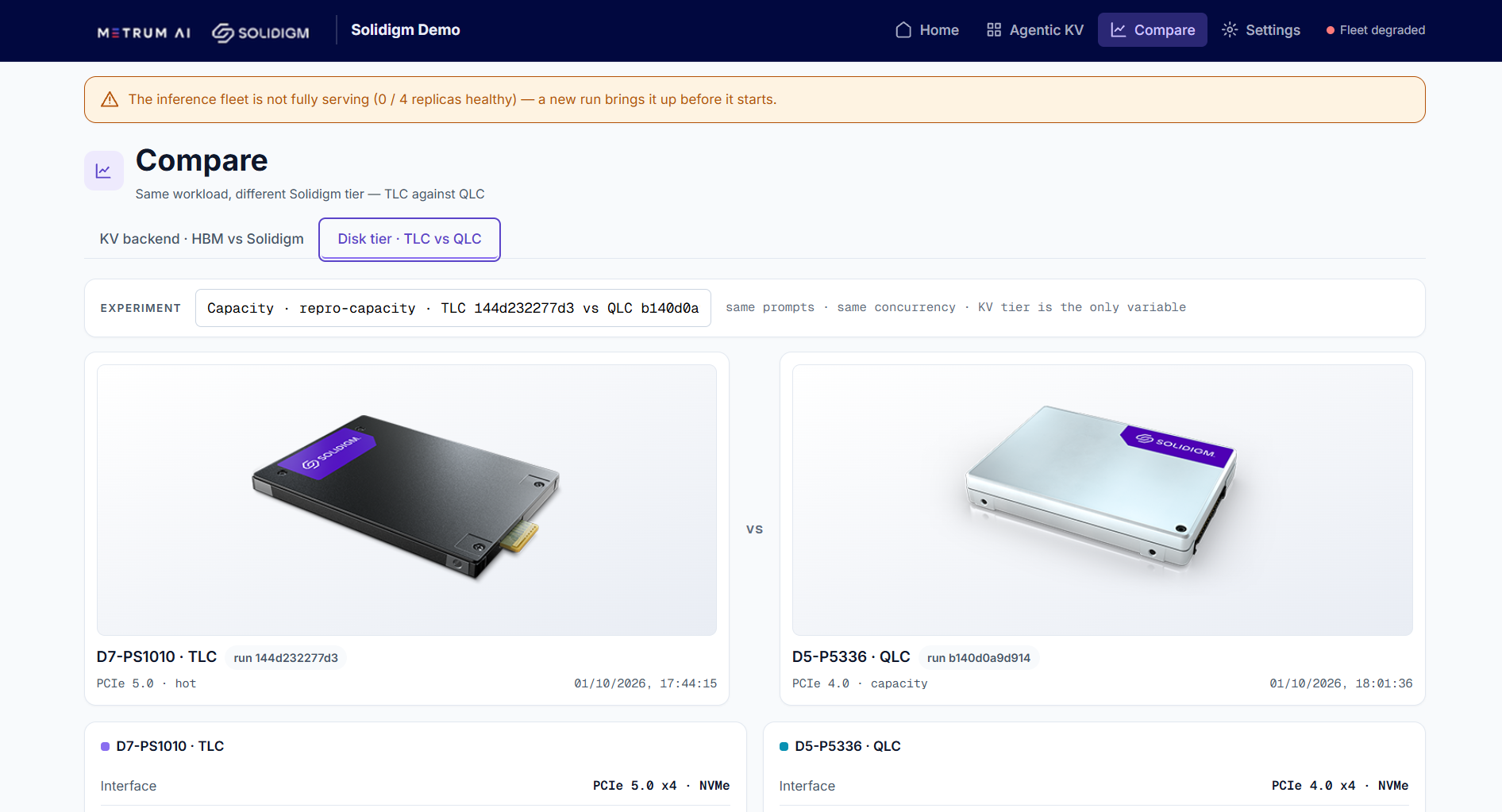This screenshot has height=812, width=1502.
Task: Open Settings from the top nav
Action: coord(1261,30)
